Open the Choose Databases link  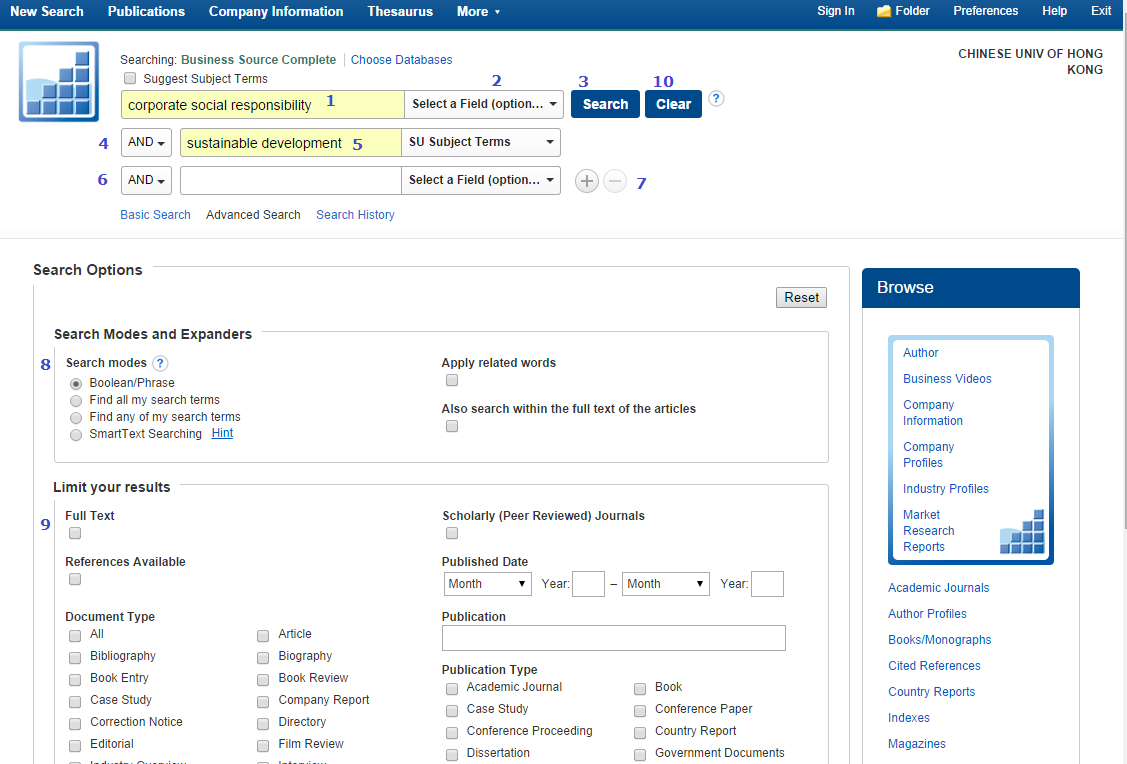pos(401,59)
